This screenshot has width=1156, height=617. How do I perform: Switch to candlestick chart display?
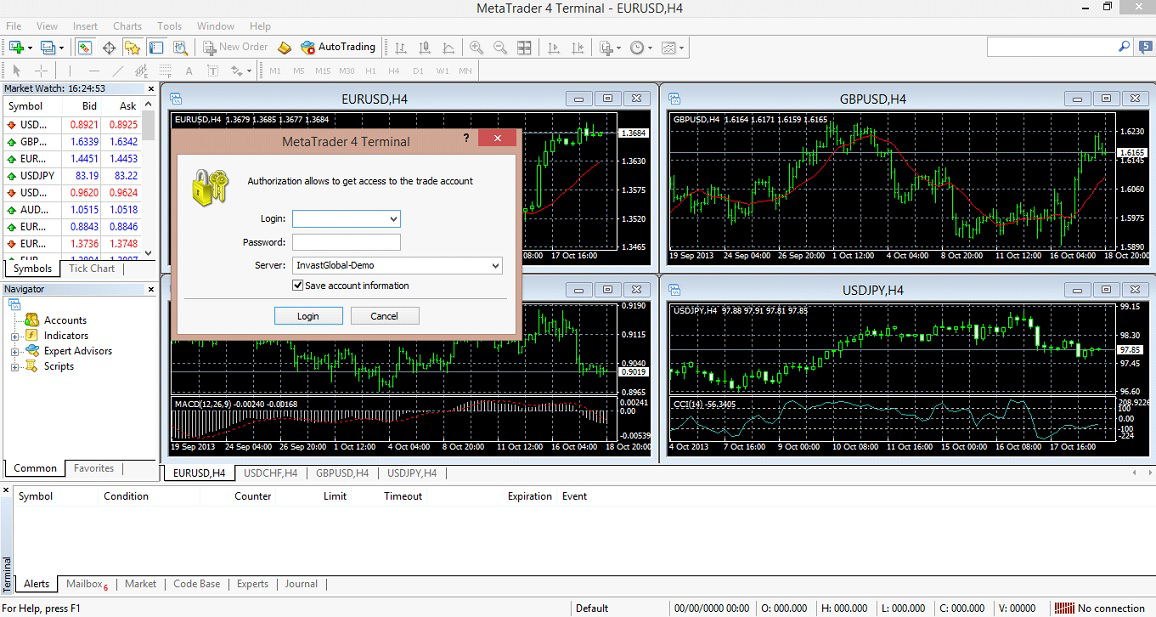coord(425,47)
